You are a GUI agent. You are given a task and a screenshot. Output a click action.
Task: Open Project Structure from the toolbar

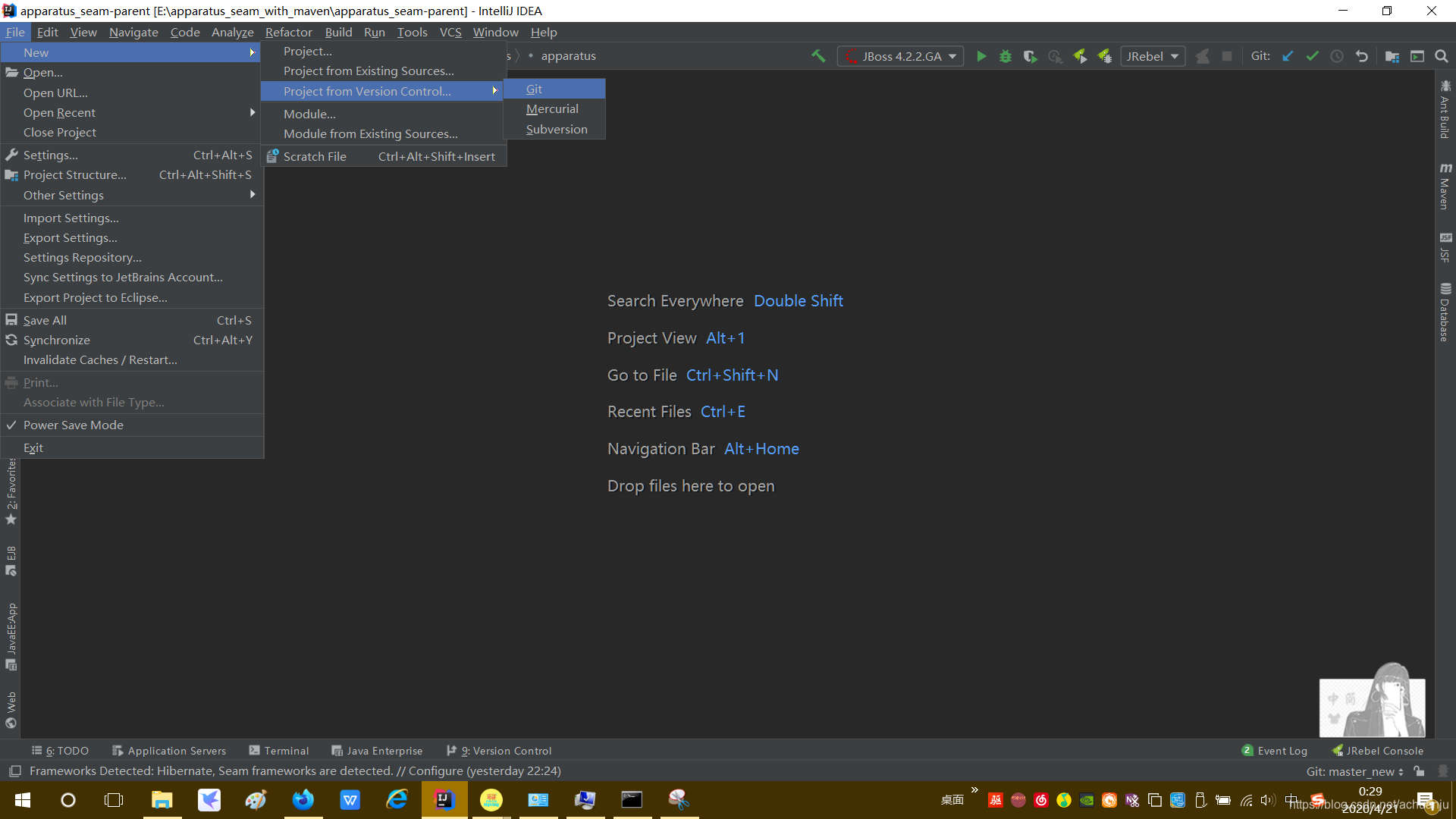(1392, 56)
